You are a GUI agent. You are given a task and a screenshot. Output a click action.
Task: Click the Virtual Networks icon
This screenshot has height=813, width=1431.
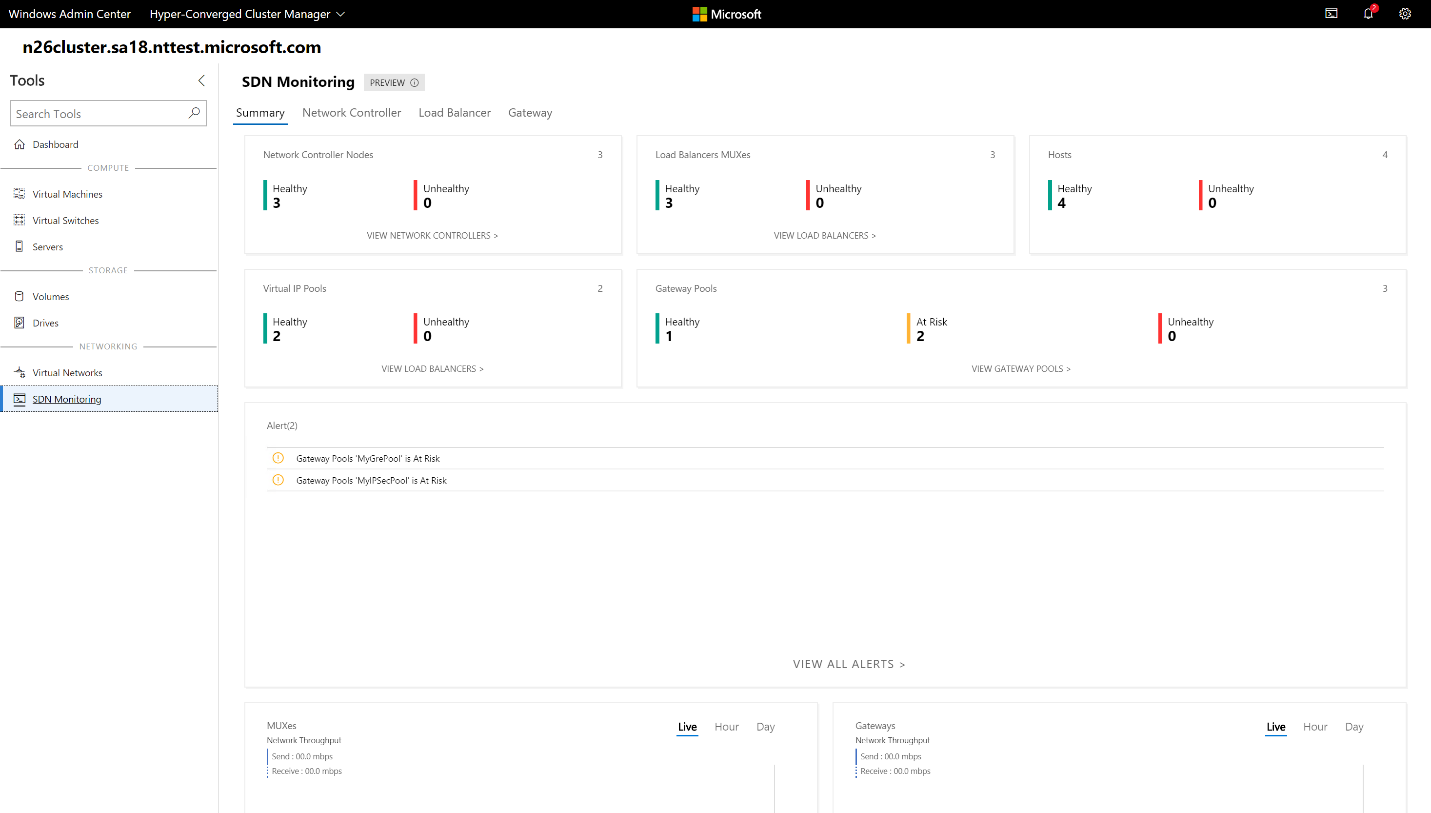(20, 373)
